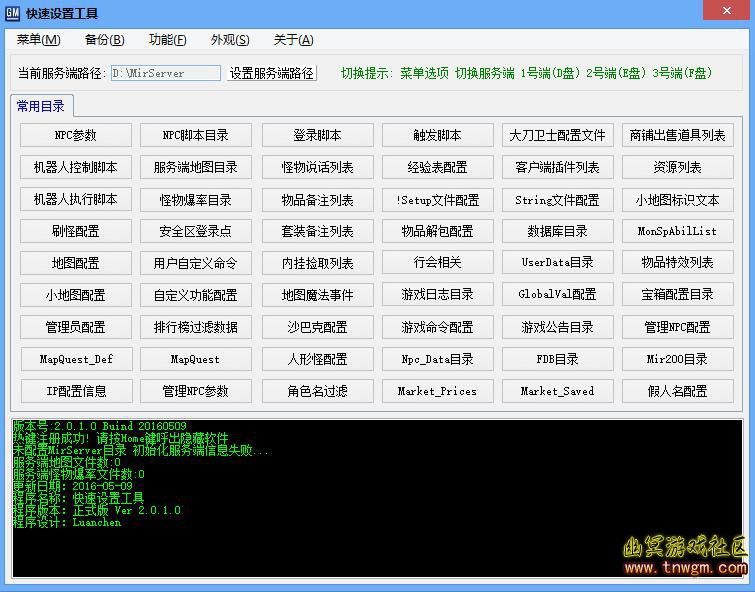Open 大刀卫士配置文件
This screenshot has height=592, width=755.
[558, 135]
